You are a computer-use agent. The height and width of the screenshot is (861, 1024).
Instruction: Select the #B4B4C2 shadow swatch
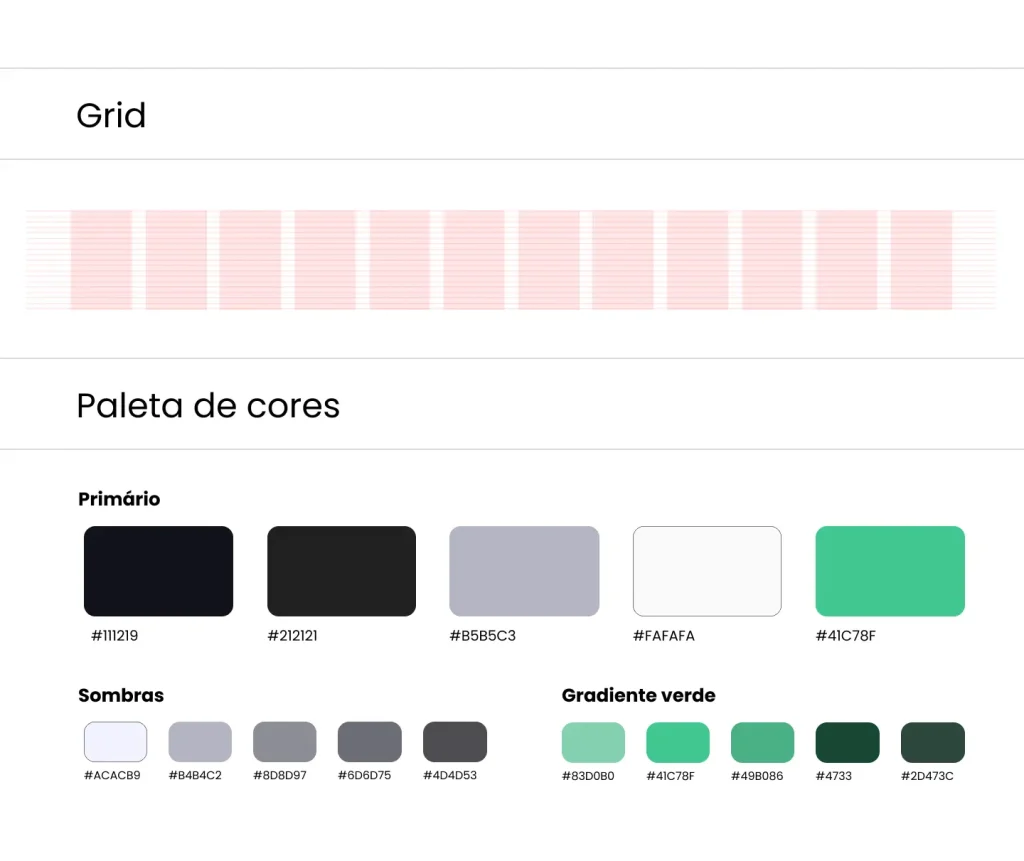[x=200, y=742]
